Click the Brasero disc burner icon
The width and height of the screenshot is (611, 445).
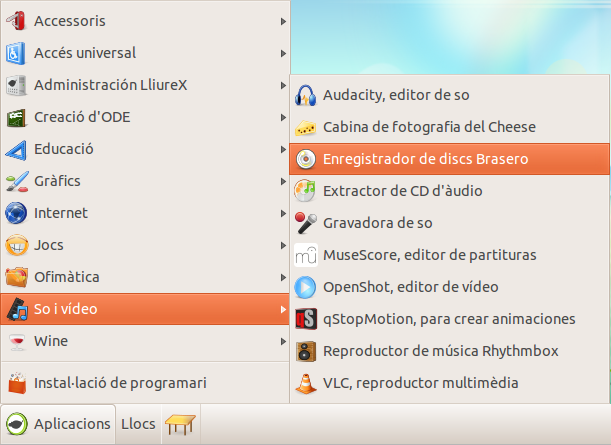coord(306,159)
